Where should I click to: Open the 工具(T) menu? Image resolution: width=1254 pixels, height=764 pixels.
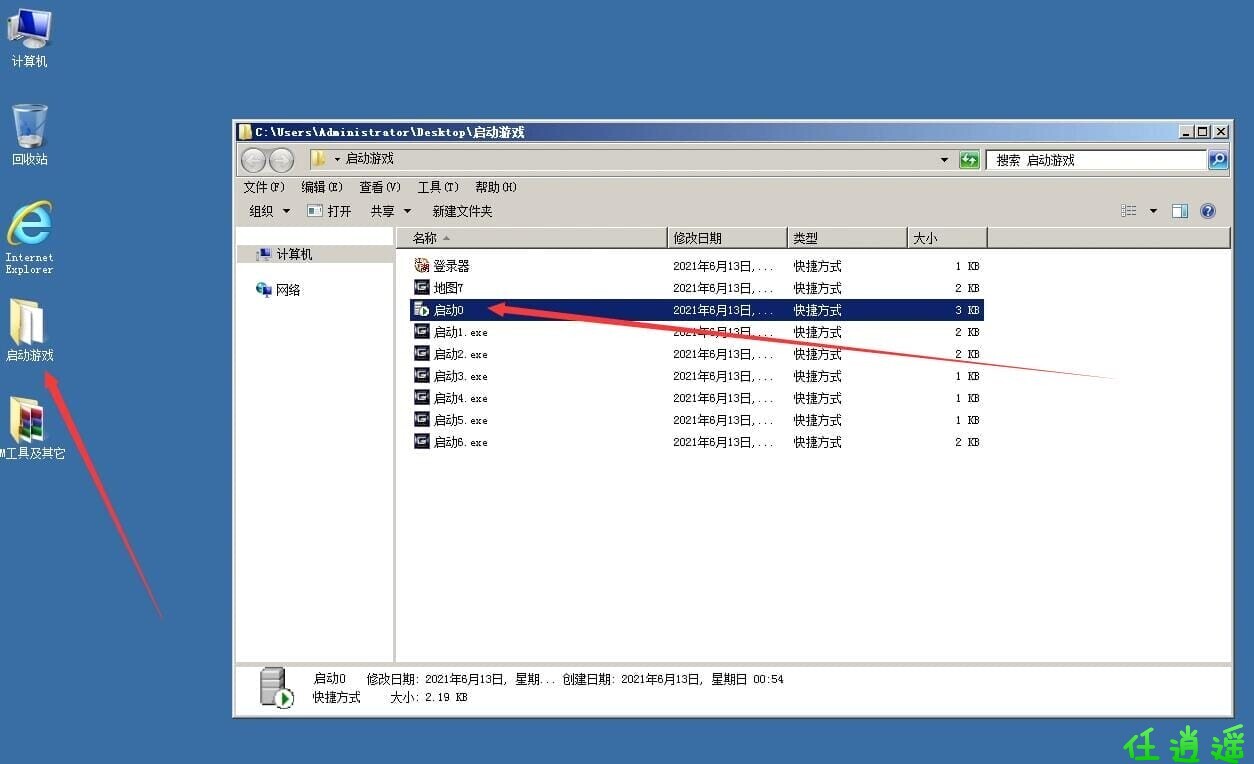coord(438,187)
